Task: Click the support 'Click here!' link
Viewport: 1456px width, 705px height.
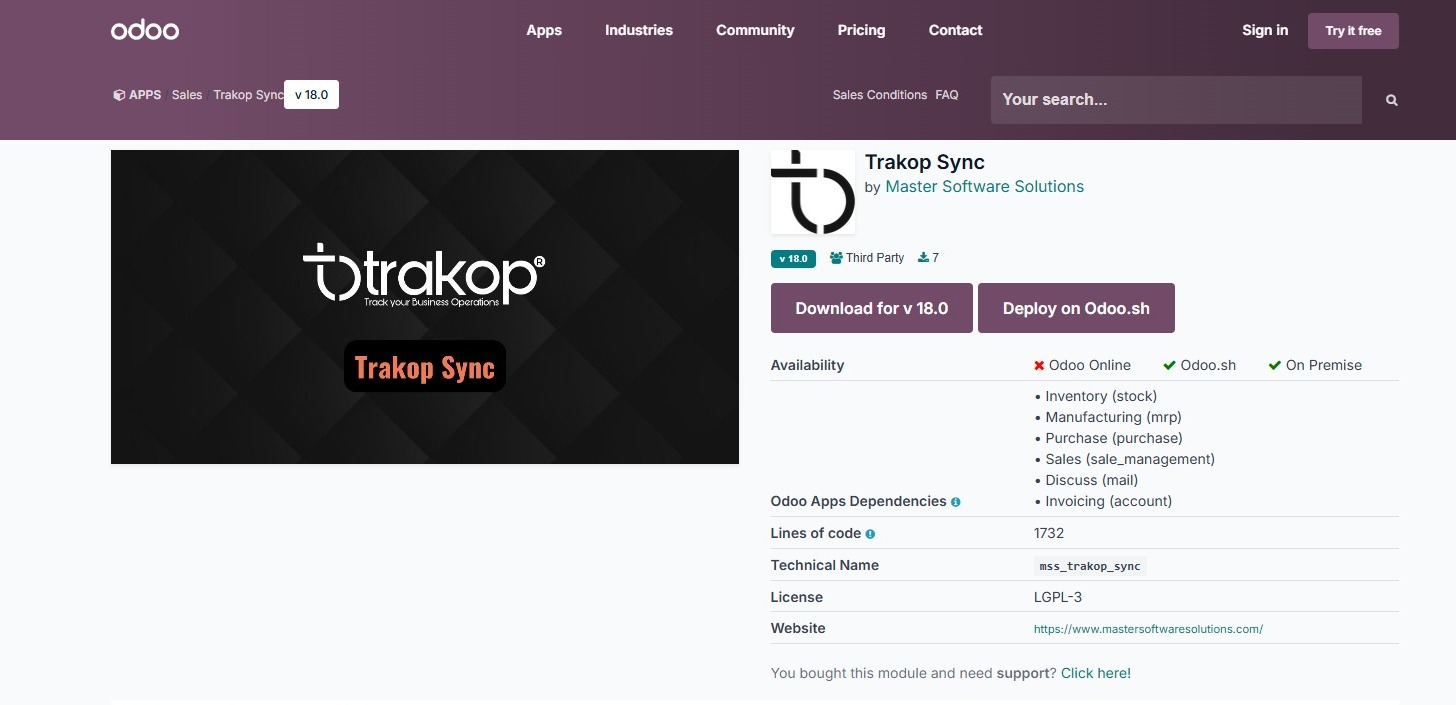Action: click(x=1096, y=674)
